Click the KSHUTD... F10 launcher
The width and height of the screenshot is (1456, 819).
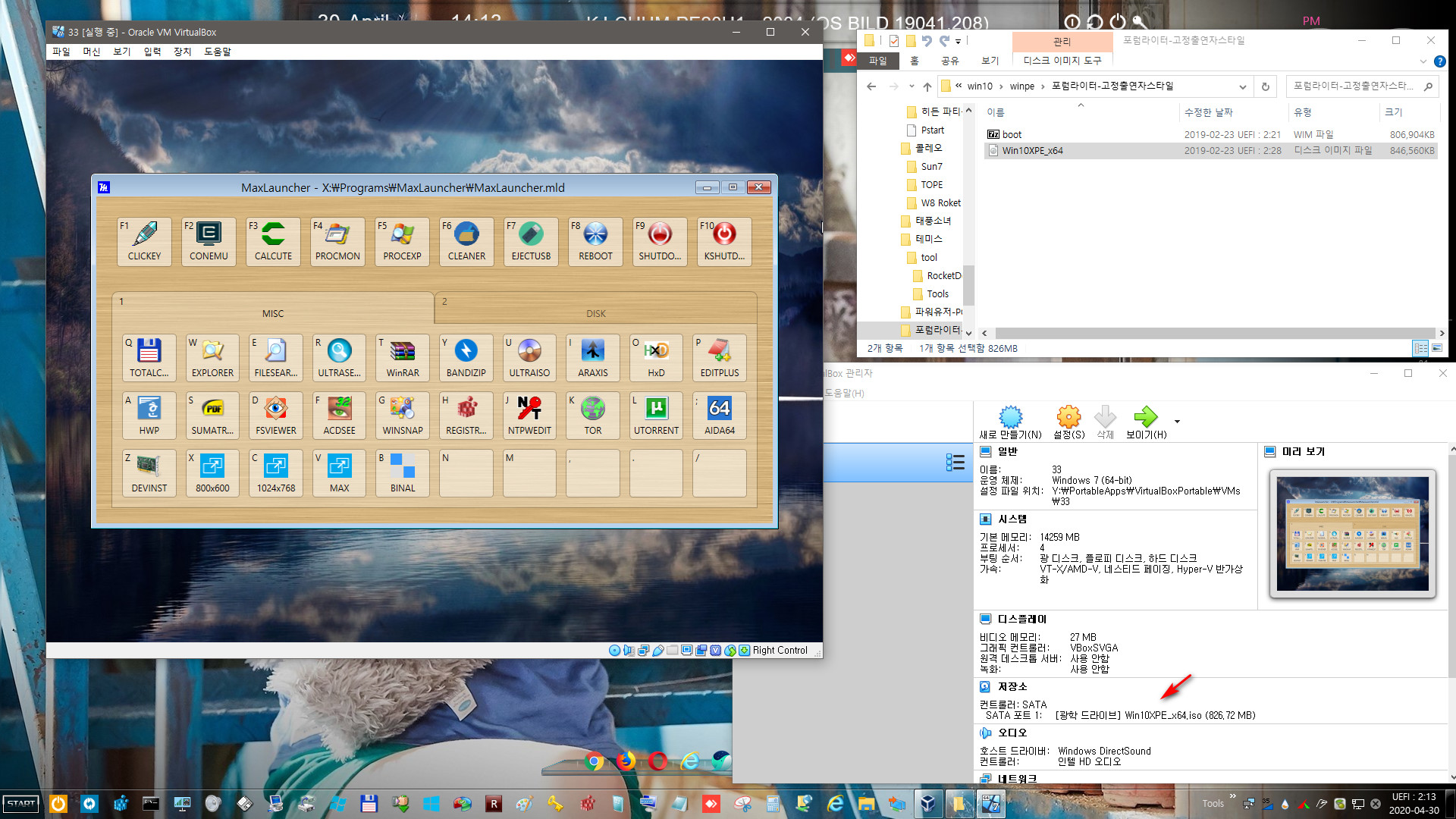tap(724, 241)
